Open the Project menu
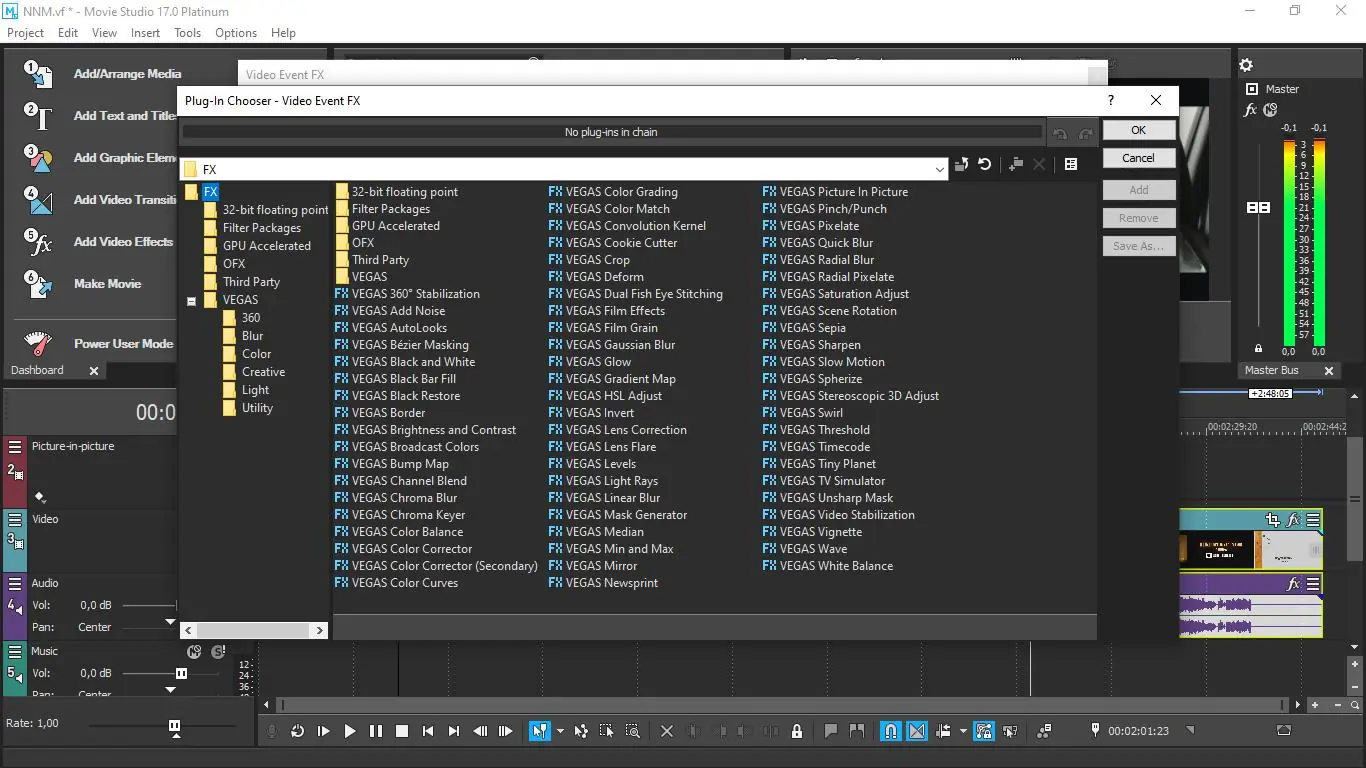 coord(25,33)
